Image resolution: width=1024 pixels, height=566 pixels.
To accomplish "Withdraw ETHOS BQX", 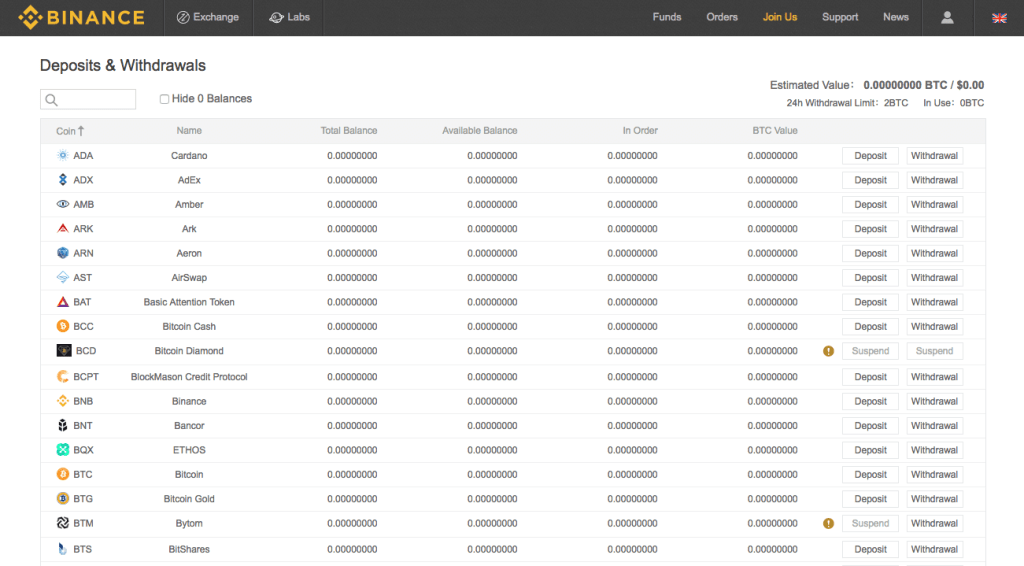I will (x=935, y=450).
